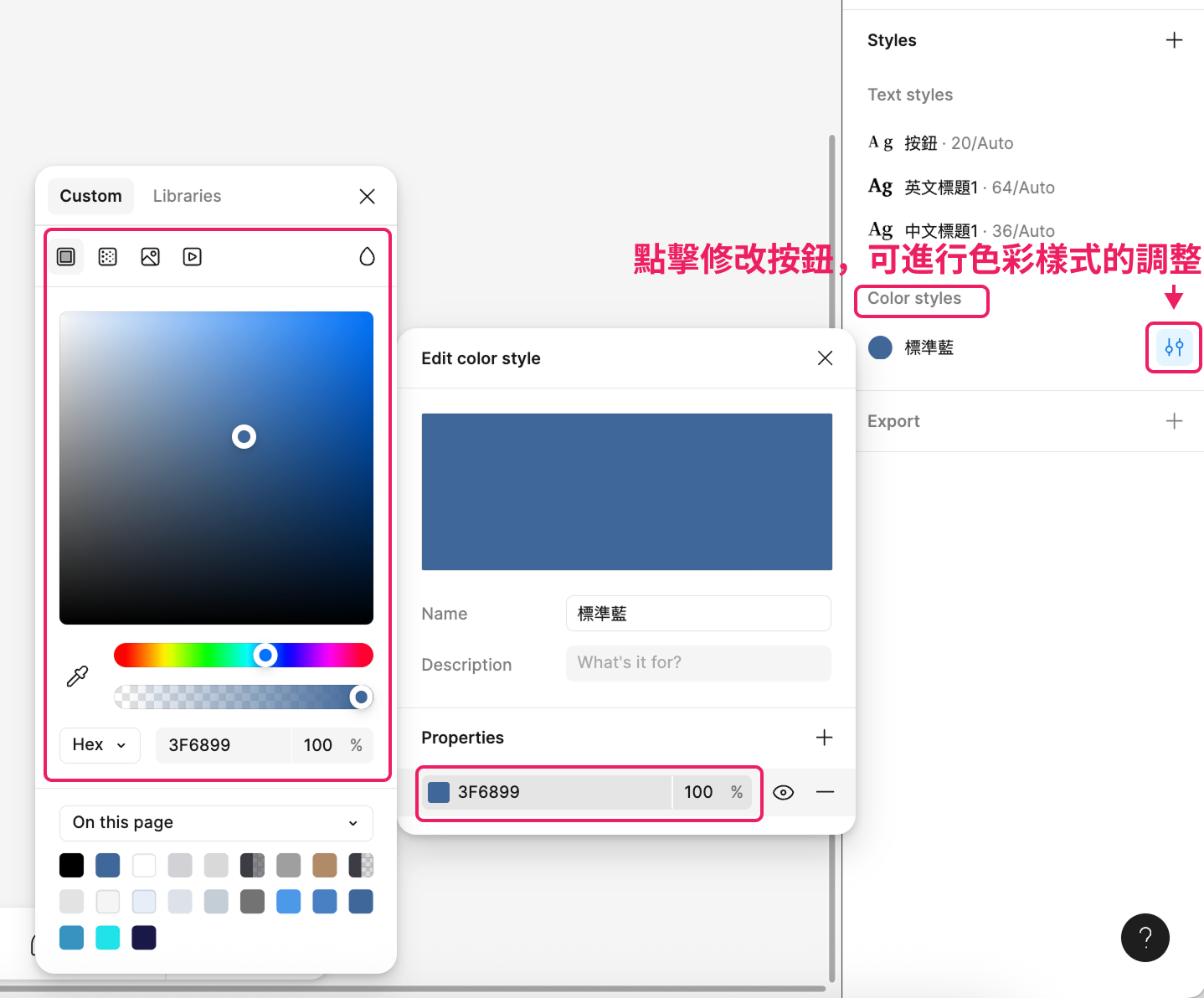Image resolution: width=1204 pixels, height=998 pixels.
Task: Select the solid fill type icon
Action: pyautogui.click(x=66, y=257)
